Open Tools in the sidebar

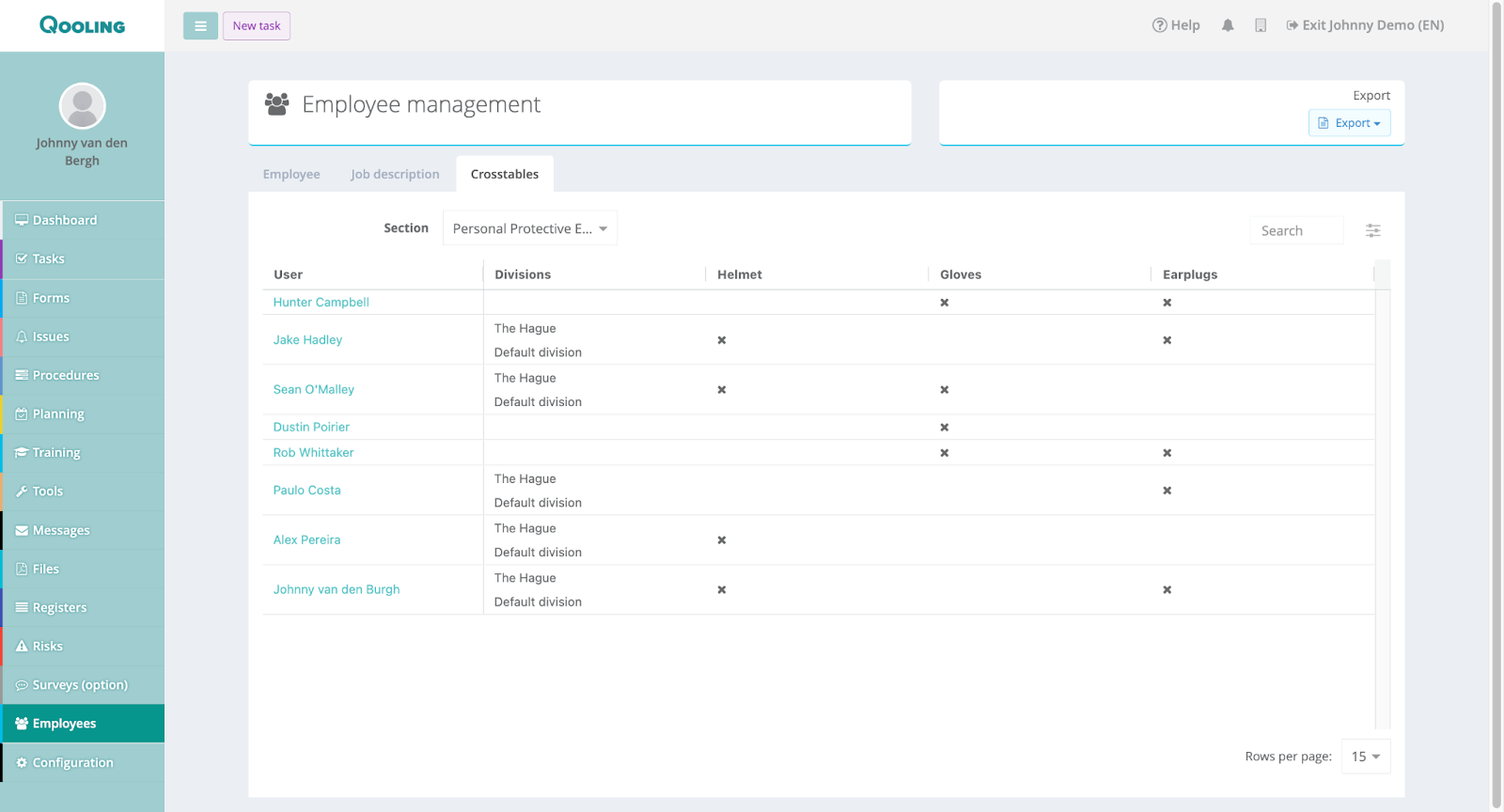[83, 491]
